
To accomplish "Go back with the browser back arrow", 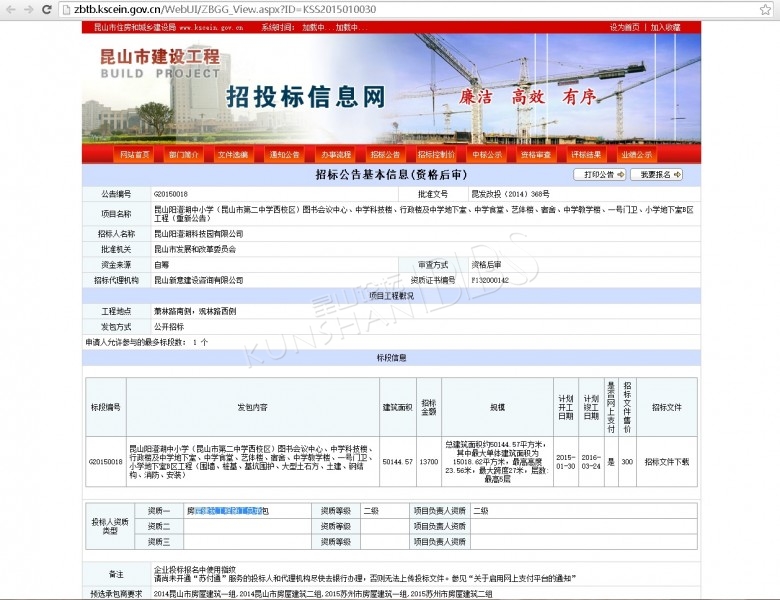I will click(x=11, y=9).
